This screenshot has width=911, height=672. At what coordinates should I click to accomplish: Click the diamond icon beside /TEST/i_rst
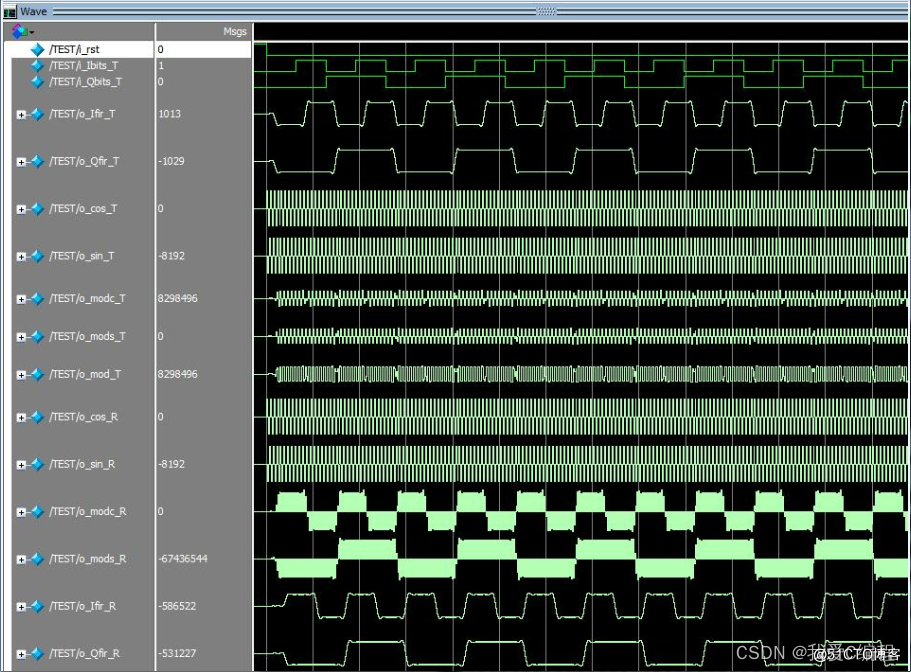point(38,49)
